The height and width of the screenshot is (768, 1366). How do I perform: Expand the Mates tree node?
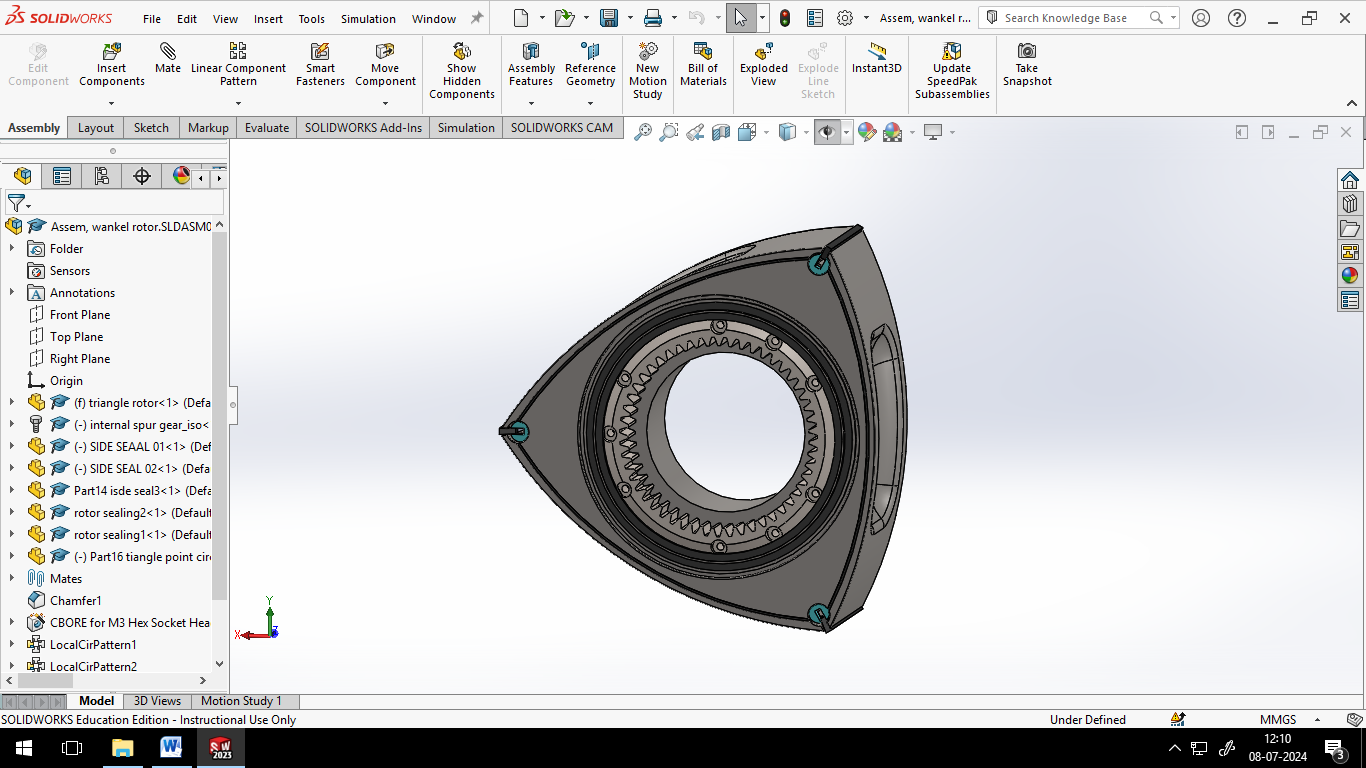(12, 578)
